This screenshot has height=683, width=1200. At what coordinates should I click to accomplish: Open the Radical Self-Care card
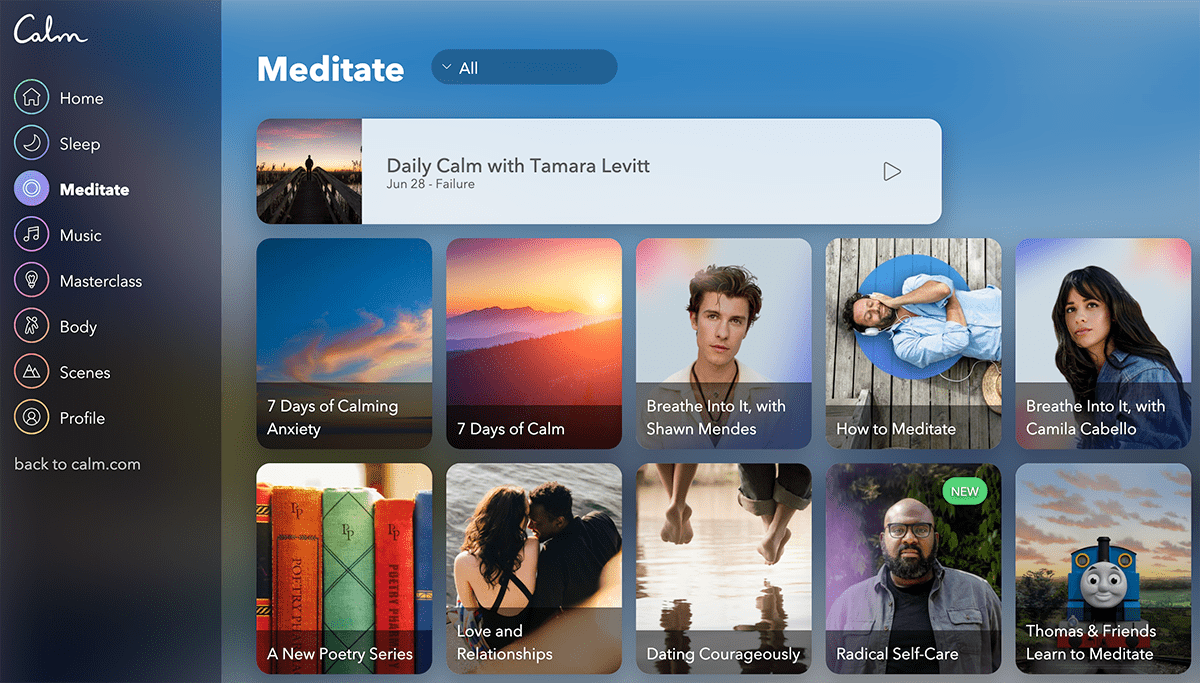913,568
